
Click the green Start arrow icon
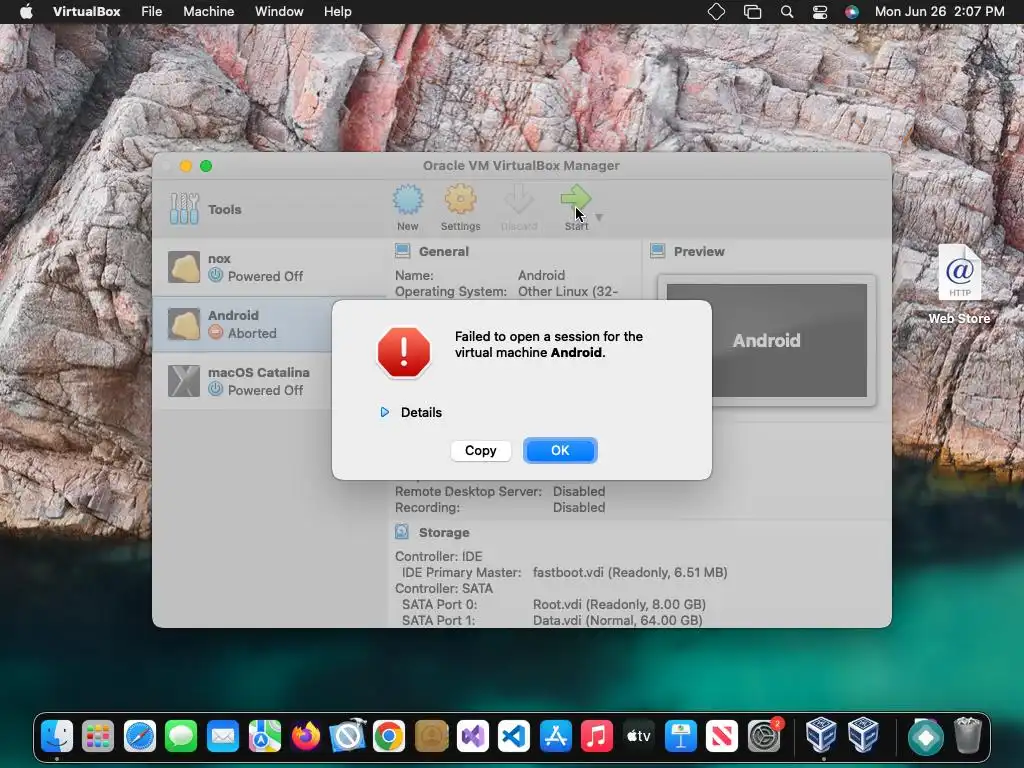click(576, 198)
